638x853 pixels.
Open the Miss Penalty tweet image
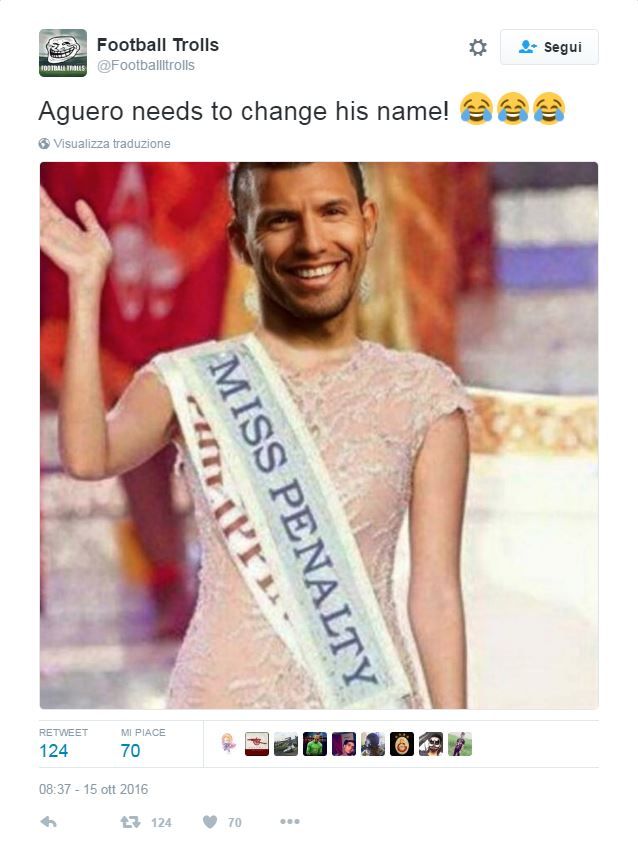[x=319, y=435]
